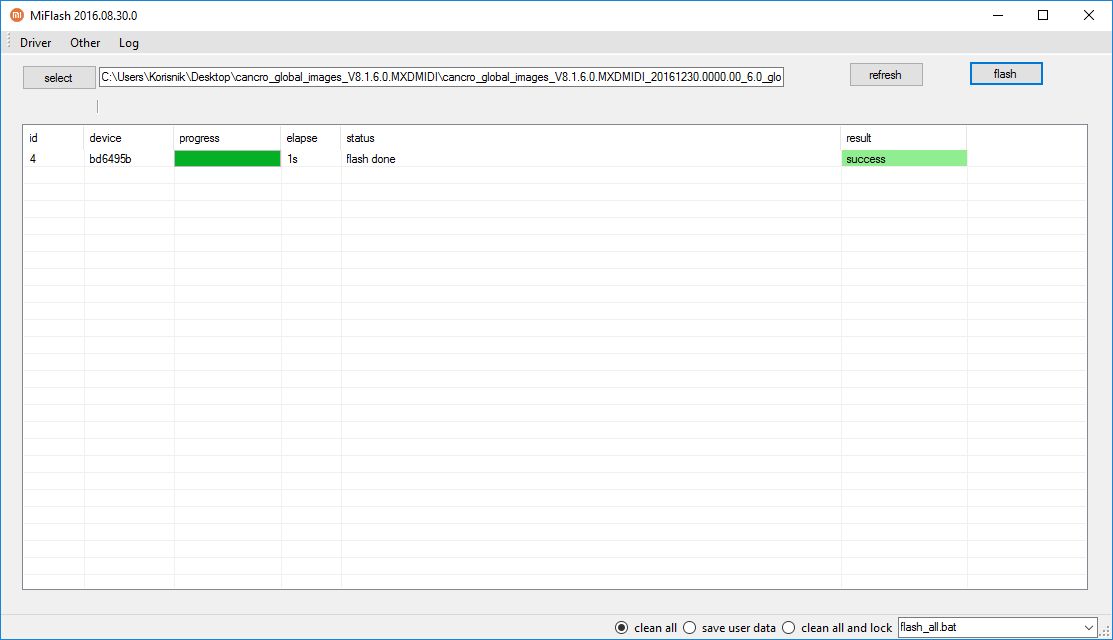Screen dimensions: 1113x640
Task: Click the 'device' column header
Action: [x=128, y=138]
